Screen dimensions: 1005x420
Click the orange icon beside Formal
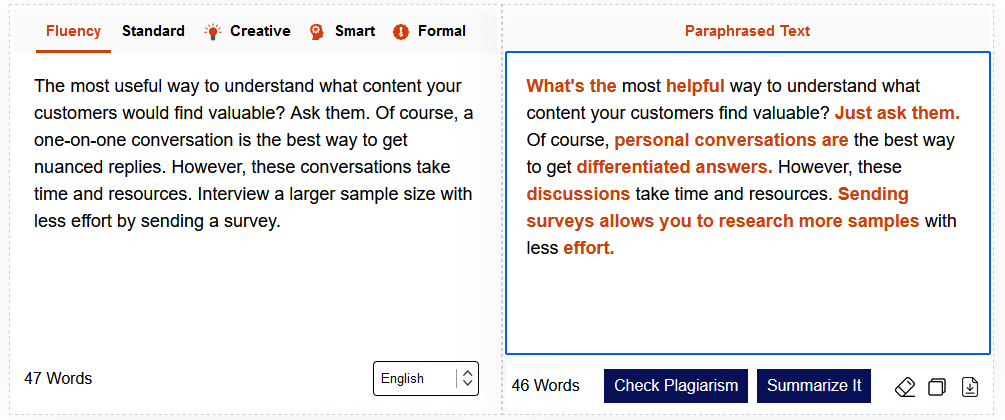[401, 31]
